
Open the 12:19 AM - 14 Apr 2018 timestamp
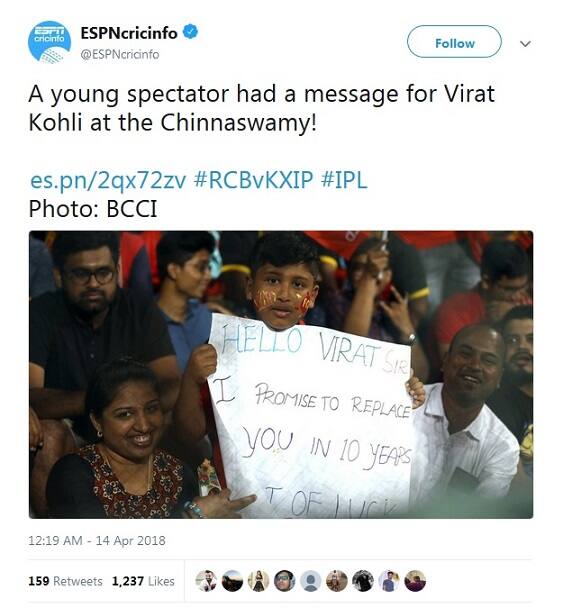click(97, 541)
